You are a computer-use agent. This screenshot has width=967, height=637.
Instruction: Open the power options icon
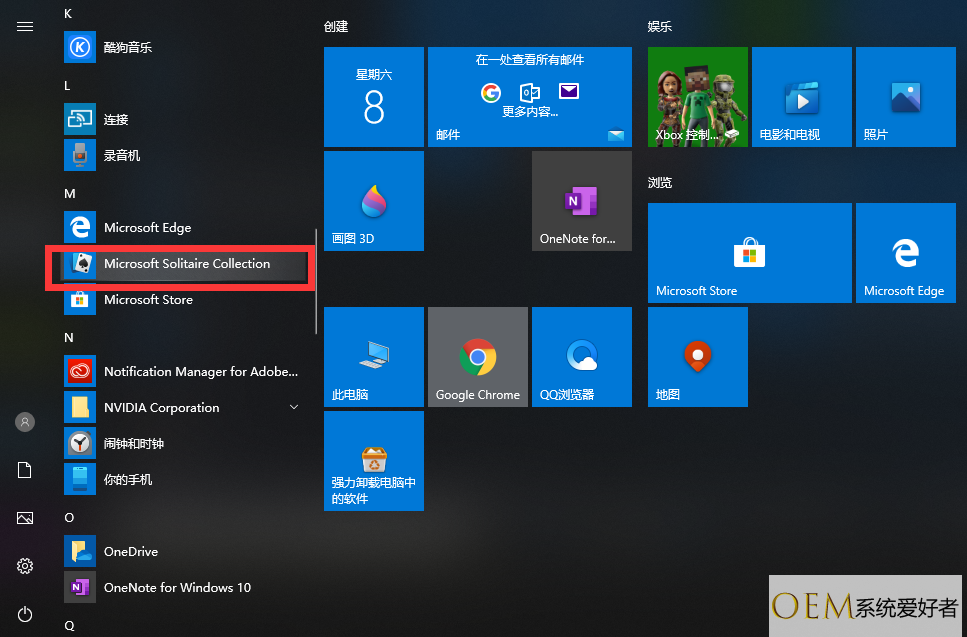tap(25, 614)
